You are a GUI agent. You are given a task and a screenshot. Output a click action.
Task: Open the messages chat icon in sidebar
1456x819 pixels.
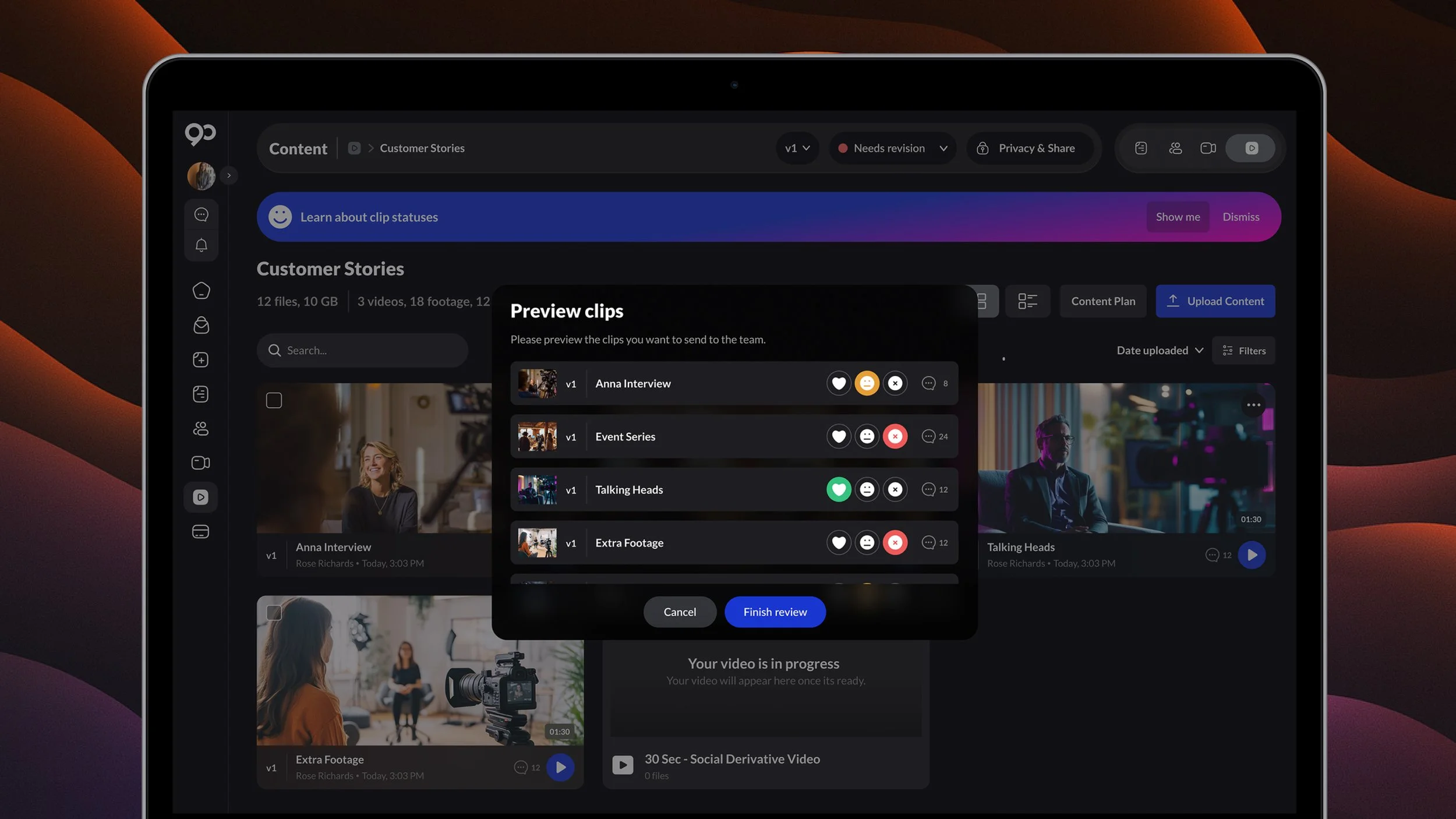(201, 214)
